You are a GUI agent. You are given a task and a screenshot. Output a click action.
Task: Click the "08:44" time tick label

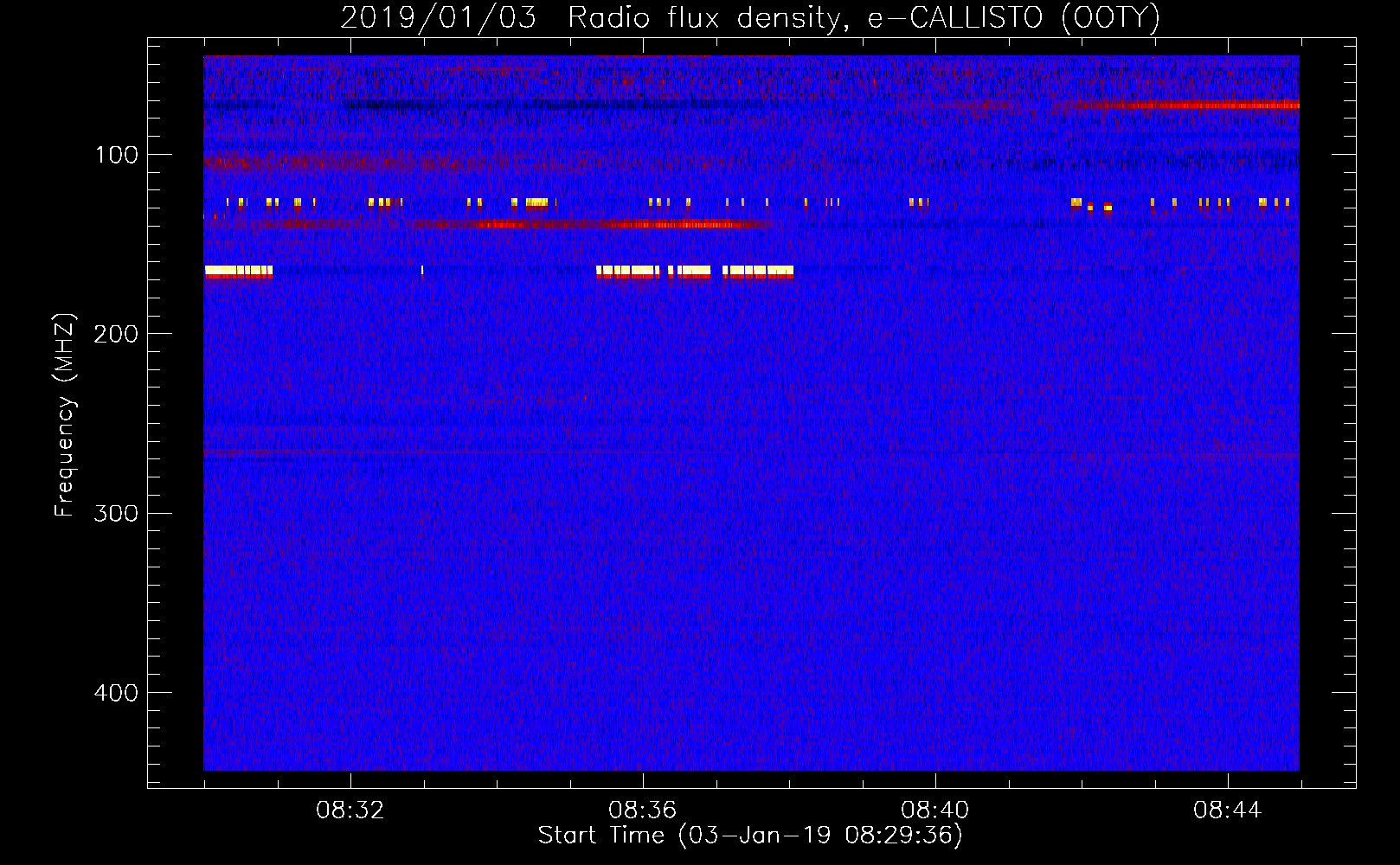tap(1228, 811)
